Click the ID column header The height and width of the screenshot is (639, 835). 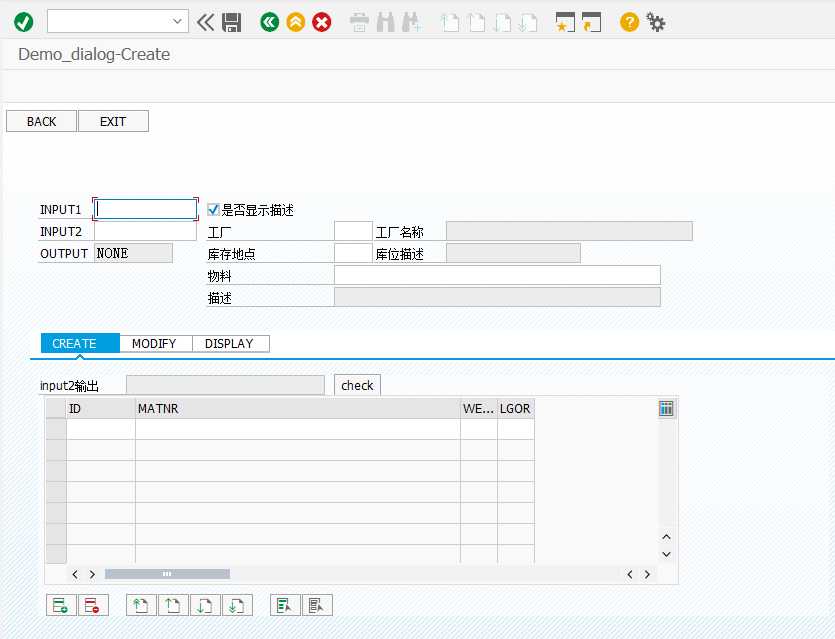point(101,408)
